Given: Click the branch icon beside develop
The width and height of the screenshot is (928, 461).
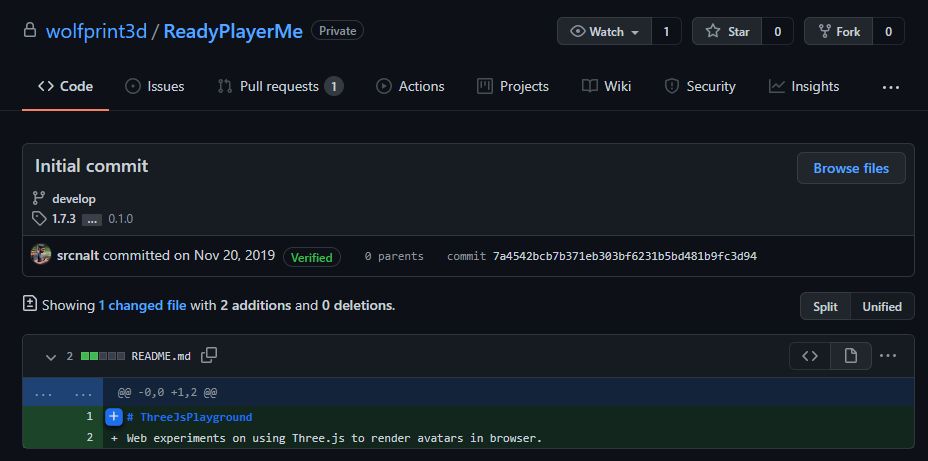Looking at the screenshot, I should 39,198.
